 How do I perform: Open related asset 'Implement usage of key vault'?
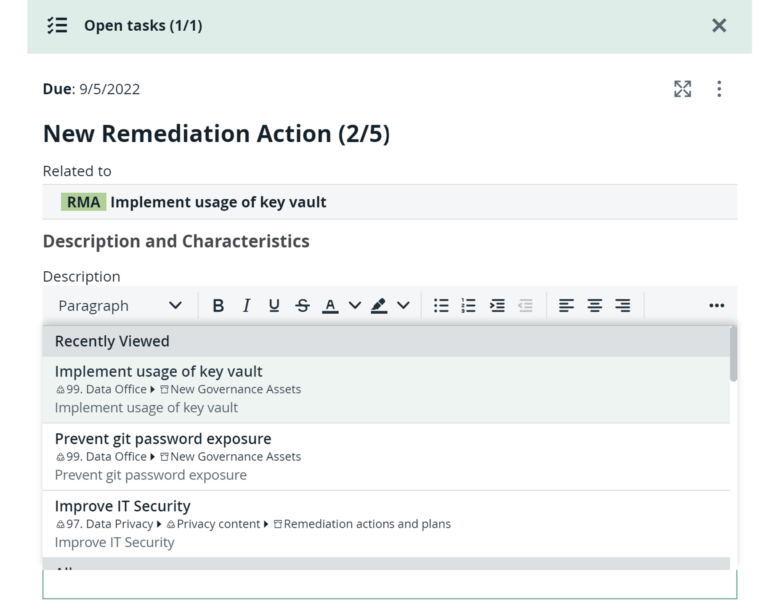218,202
